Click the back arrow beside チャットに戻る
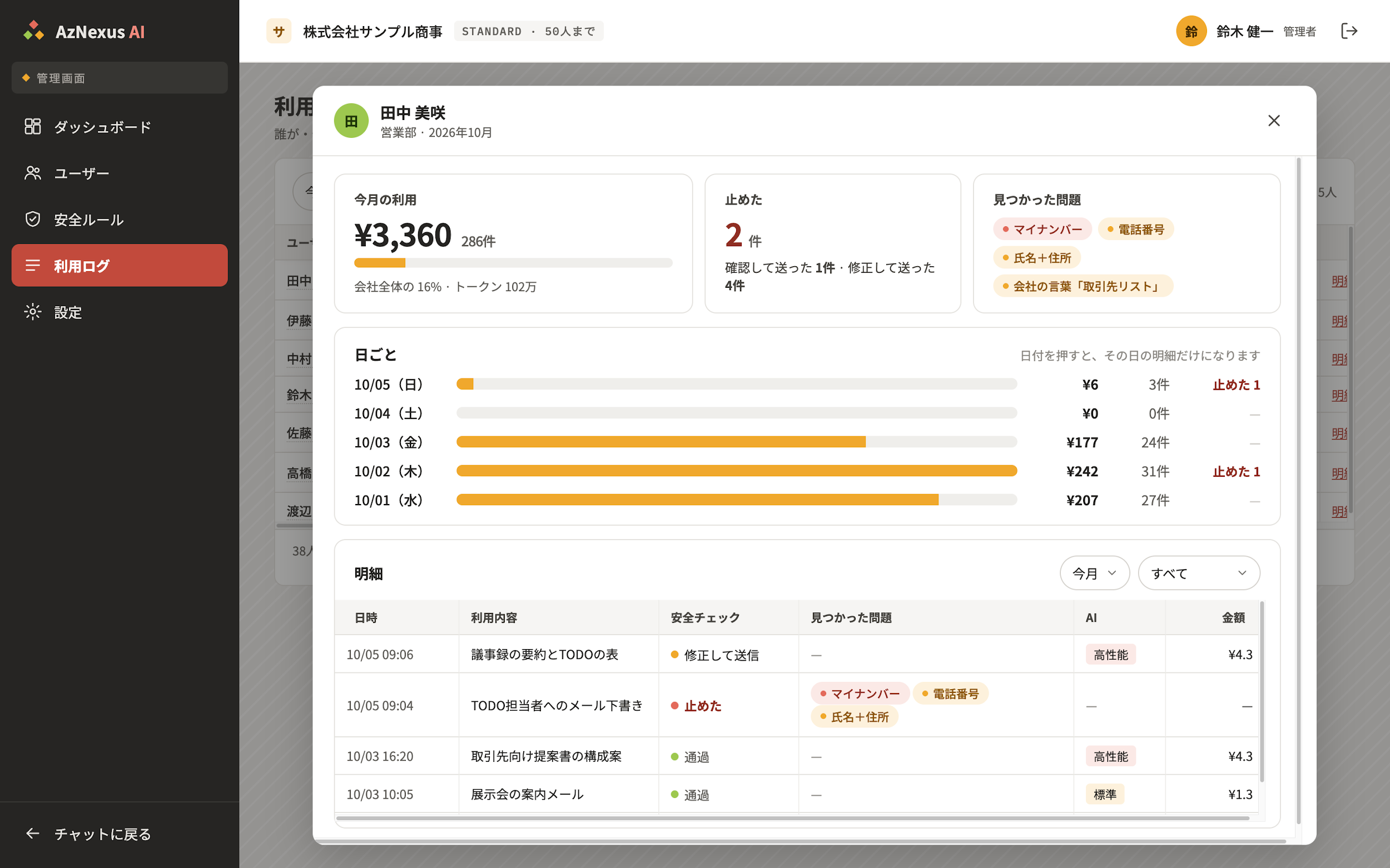Viewport: 1390px width, 868px height. (33, 834)
